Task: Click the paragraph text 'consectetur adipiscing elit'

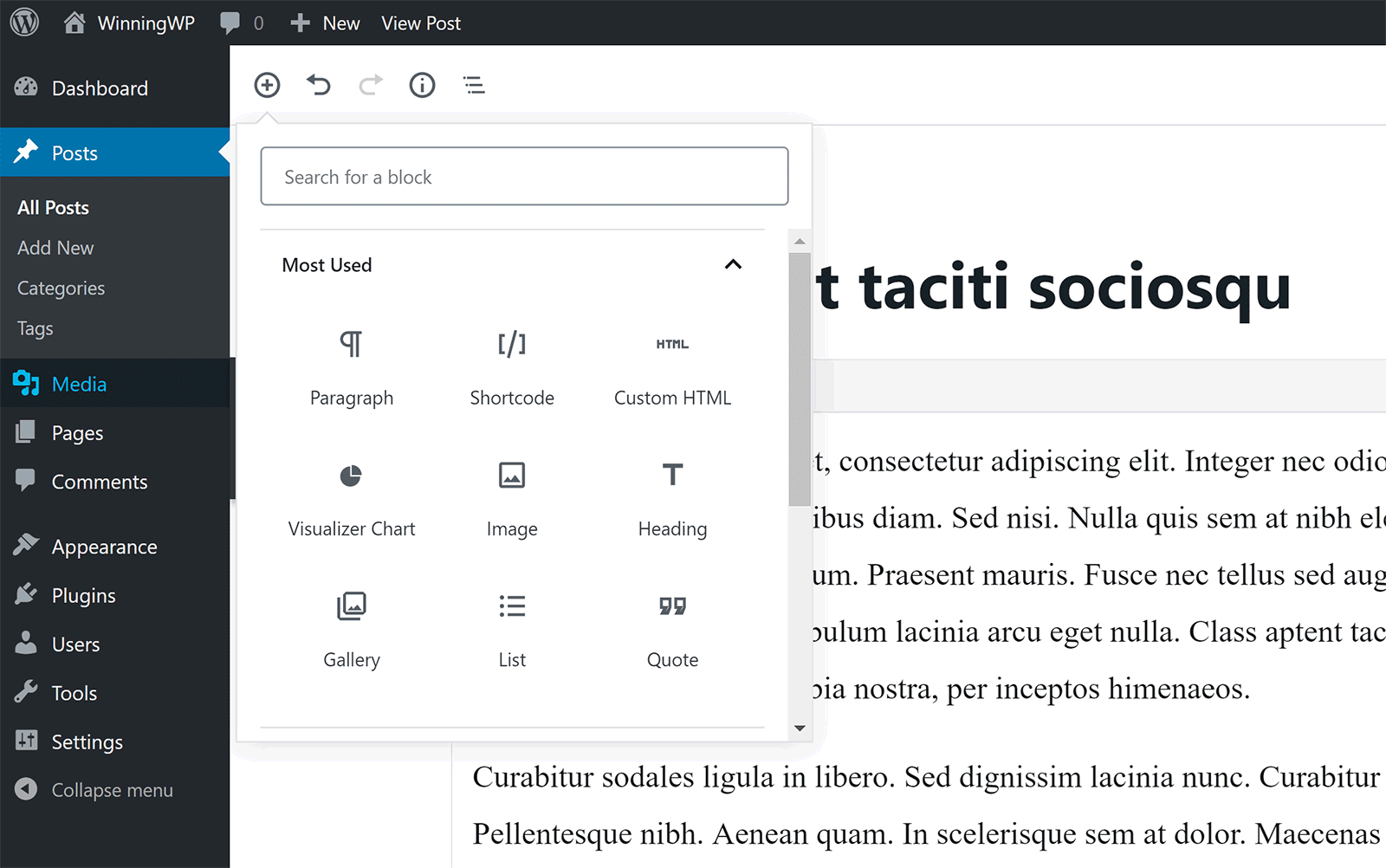Action: [x=1007, y=461]
